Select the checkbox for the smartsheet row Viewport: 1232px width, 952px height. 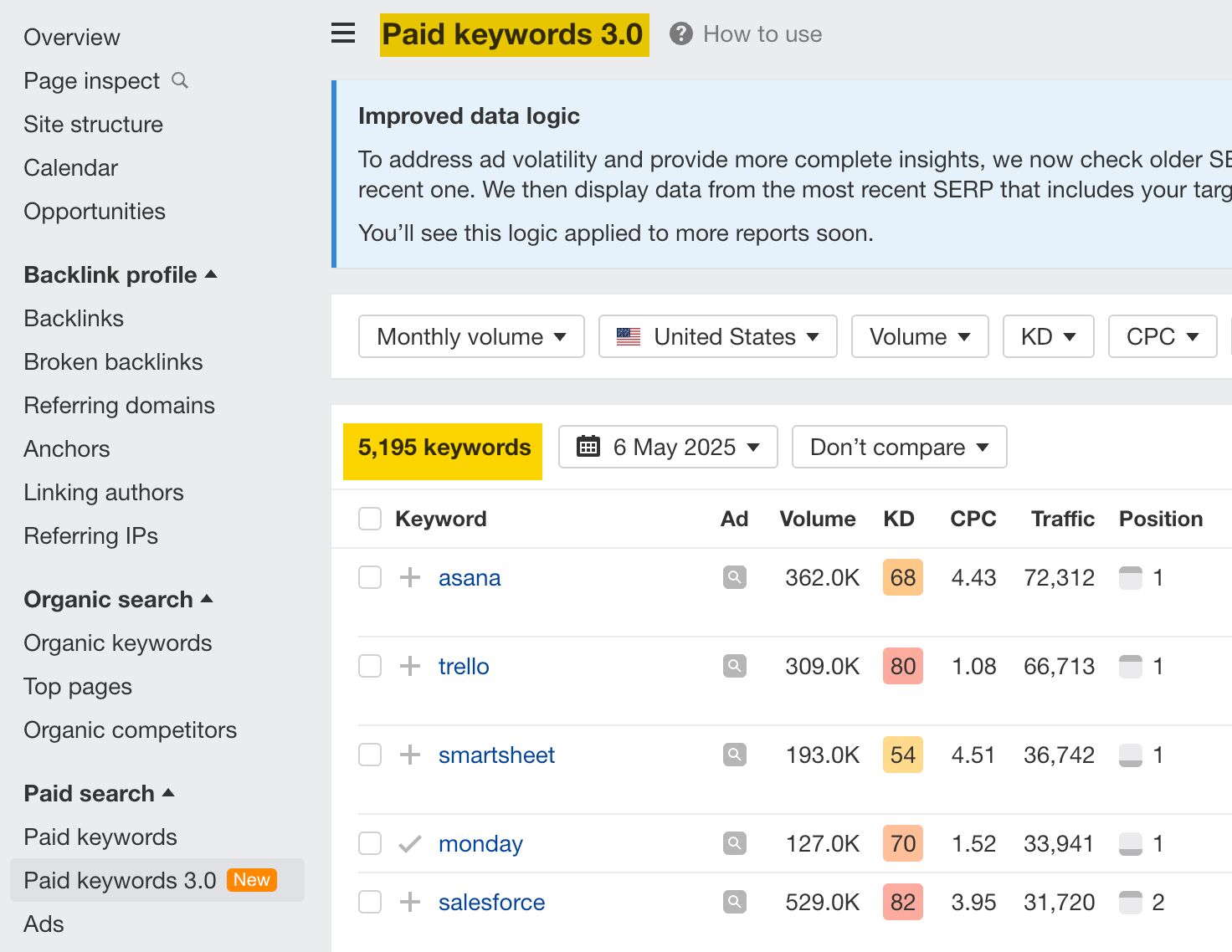tap(369, 754)
